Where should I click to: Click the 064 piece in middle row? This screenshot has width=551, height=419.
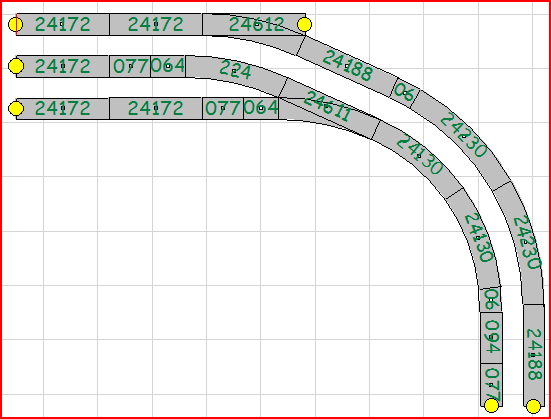(x=168, y=66)
